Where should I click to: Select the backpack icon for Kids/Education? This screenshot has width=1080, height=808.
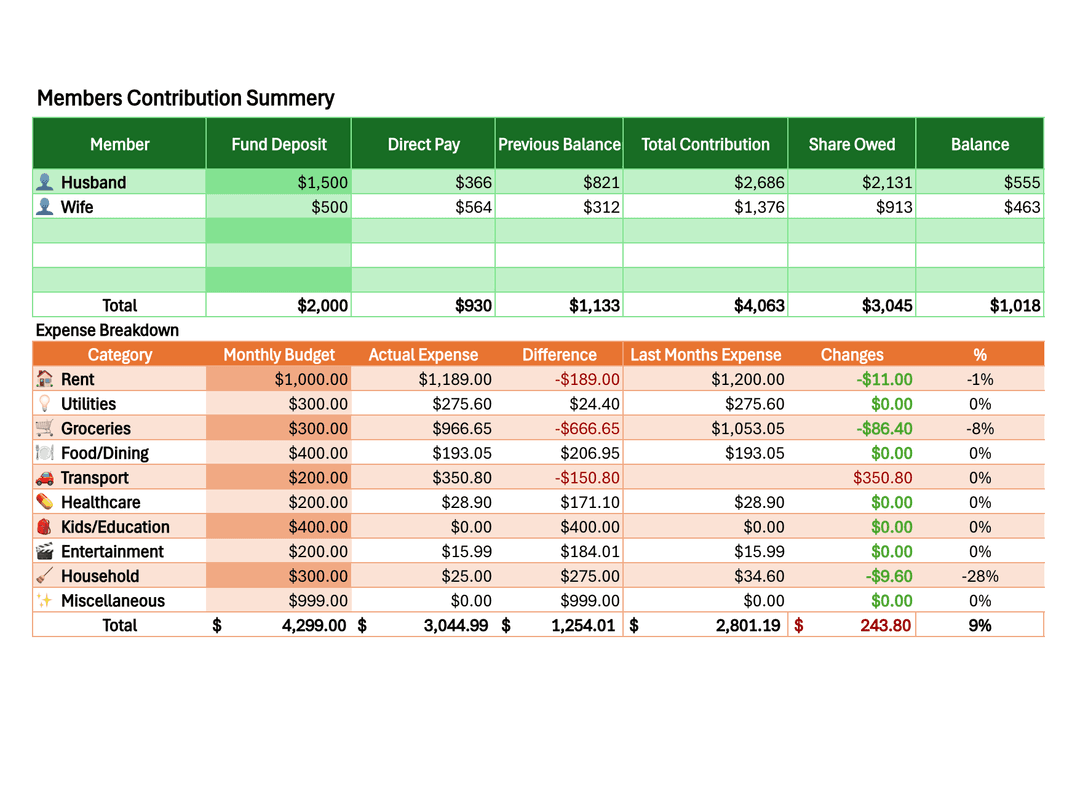pos(43,526)
